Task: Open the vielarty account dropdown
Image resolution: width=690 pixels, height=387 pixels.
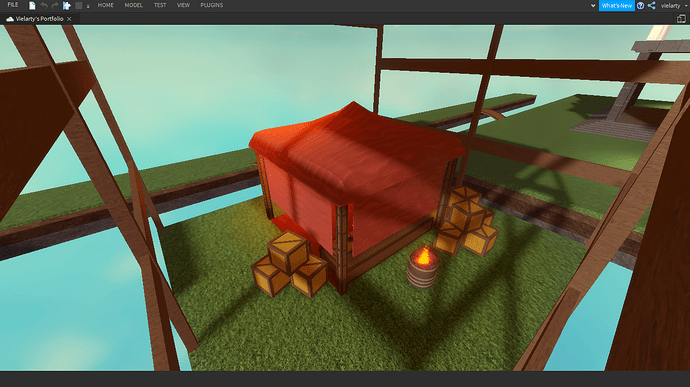Action: 674,6
